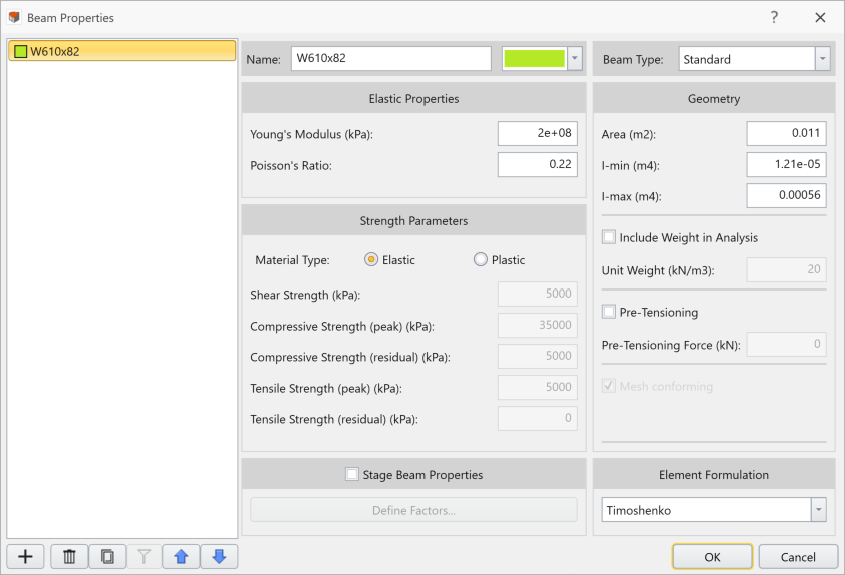The image size is (845, 575).
Task: Move beam up with blue arrow
Action: (181, 556)
